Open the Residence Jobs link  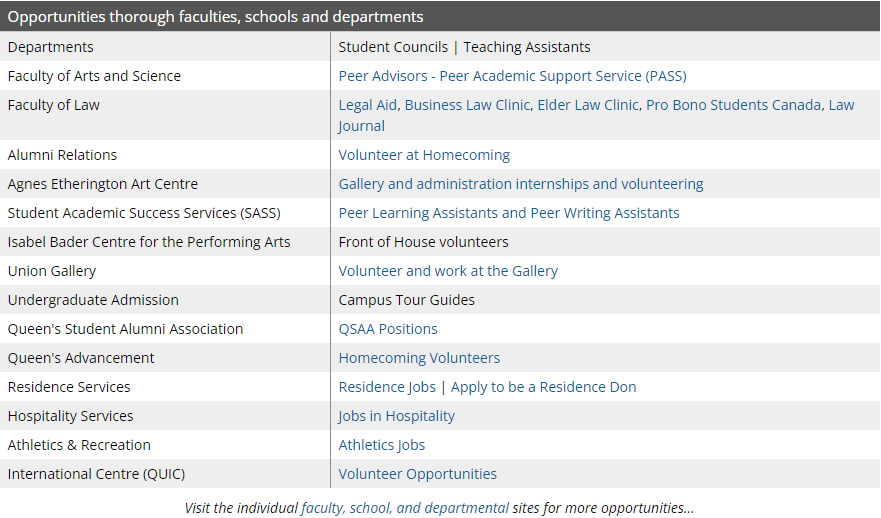pyautogui.click(x=387, y=387)
